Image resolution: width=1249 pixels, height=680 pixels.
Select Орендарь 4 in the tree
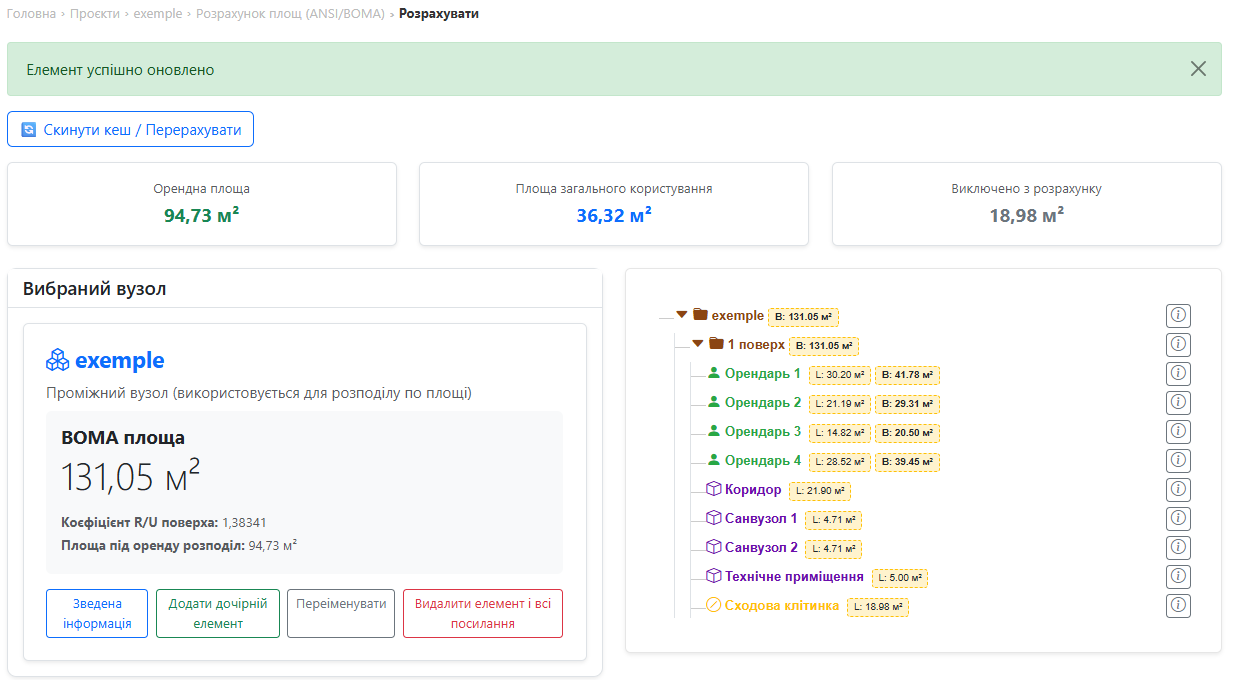763,461
